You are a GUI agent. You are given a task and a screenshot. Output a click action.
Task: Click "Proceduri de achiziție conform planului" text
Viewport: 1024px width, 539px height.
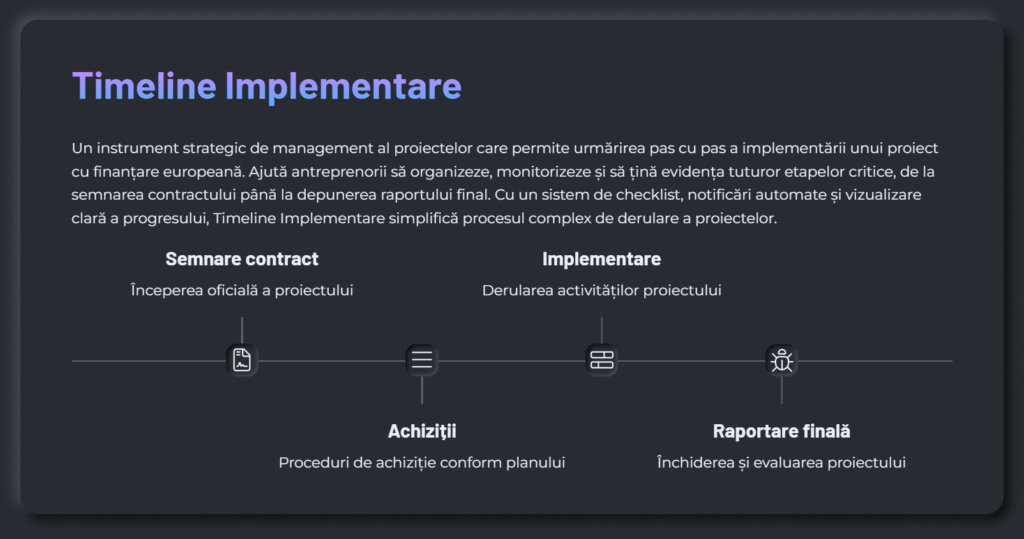(x=422, y=462)
